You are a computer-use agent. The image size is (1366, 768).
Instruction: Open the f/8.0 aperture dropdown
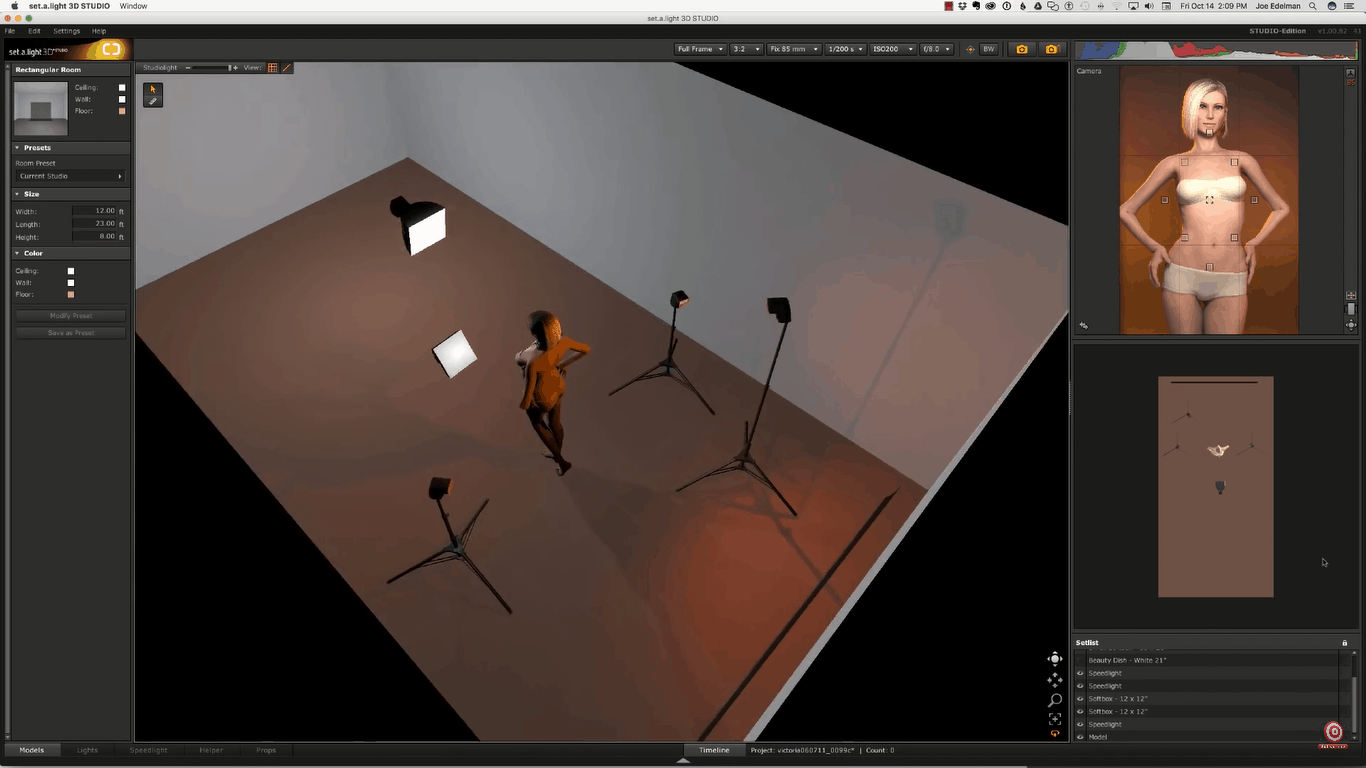(936, 49)
